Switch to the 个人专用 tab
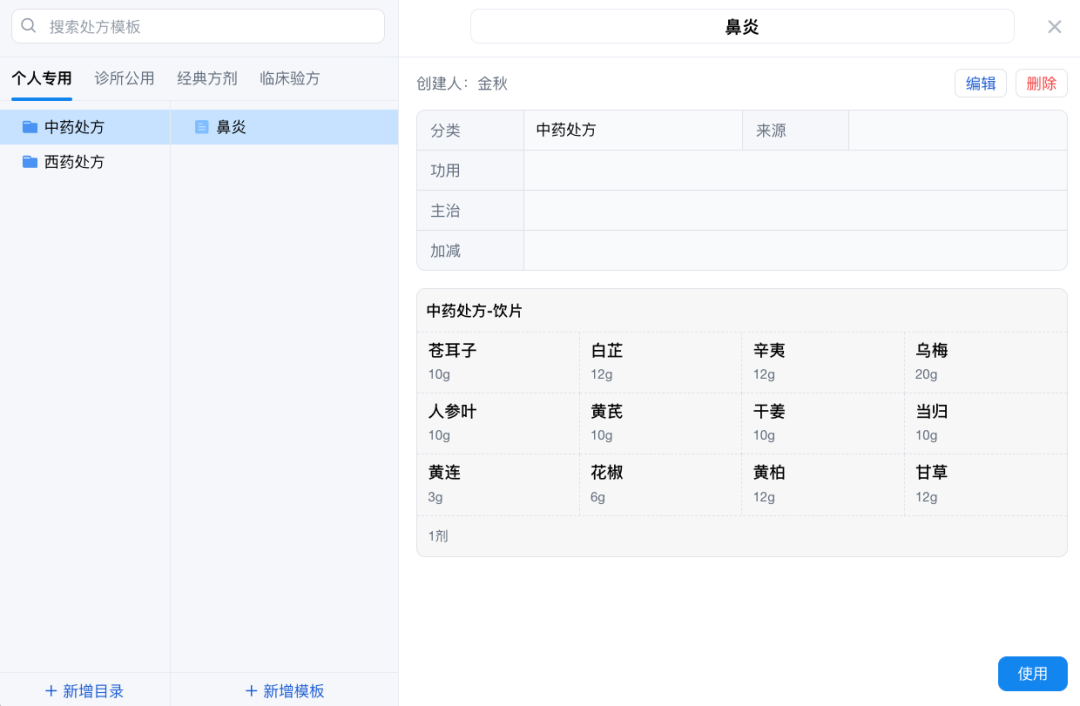Screen dimensions: 1080x706 point(42,78)
